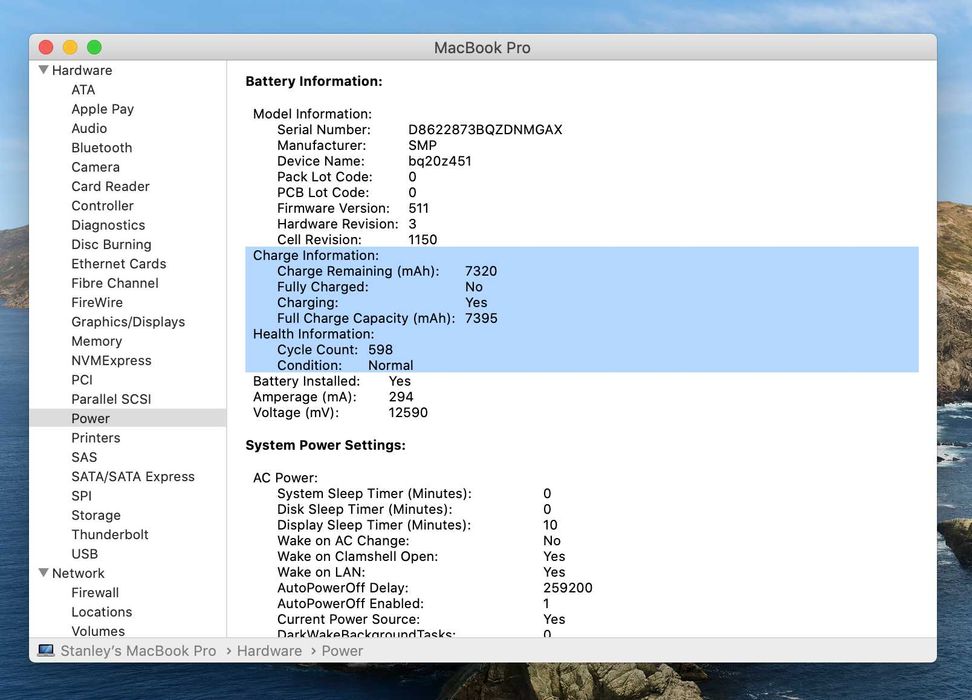972x700 pixels.
Task: Select the highlighted Power sidebar item
Action: [128, 418]
